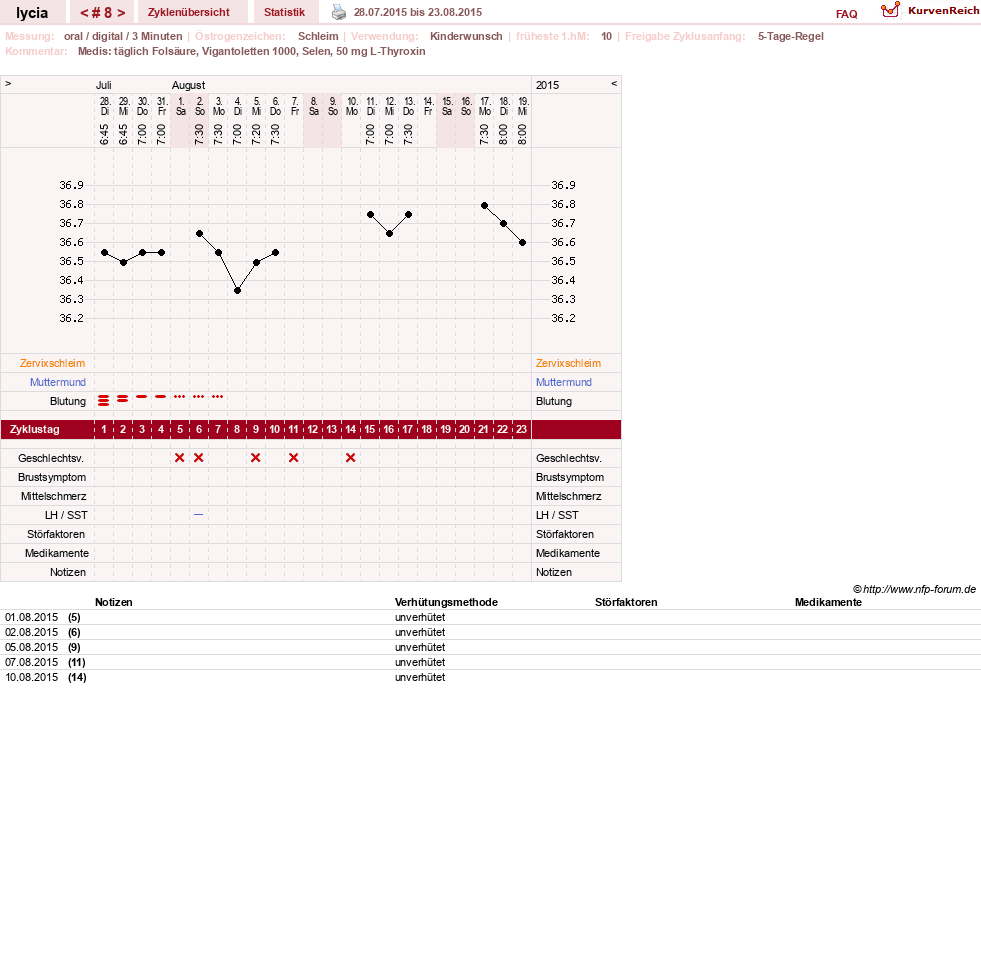Open the KurvenReich link
The image size is (981, 961).
tap(943, 11)
